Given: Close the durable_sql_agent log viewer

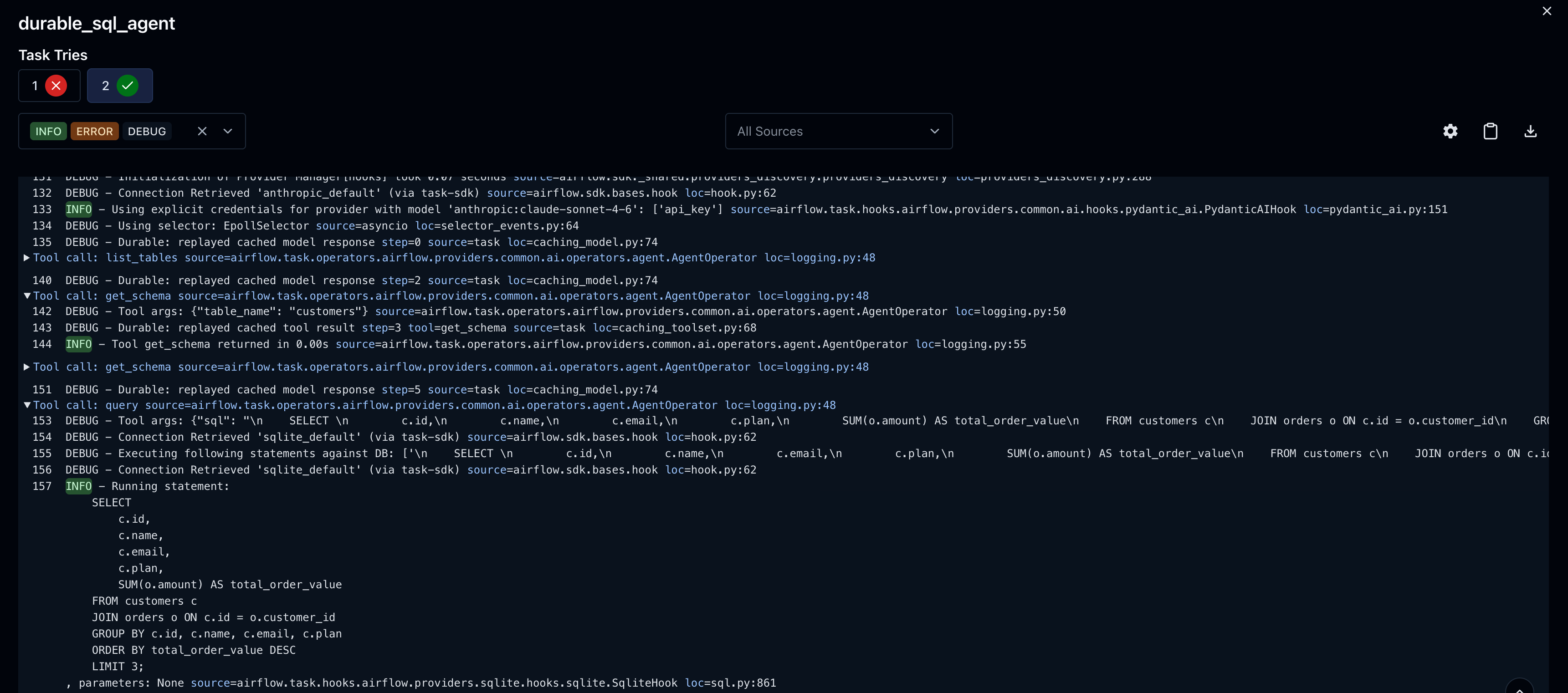Looking at the screenshot, I should coord(1547,11).
